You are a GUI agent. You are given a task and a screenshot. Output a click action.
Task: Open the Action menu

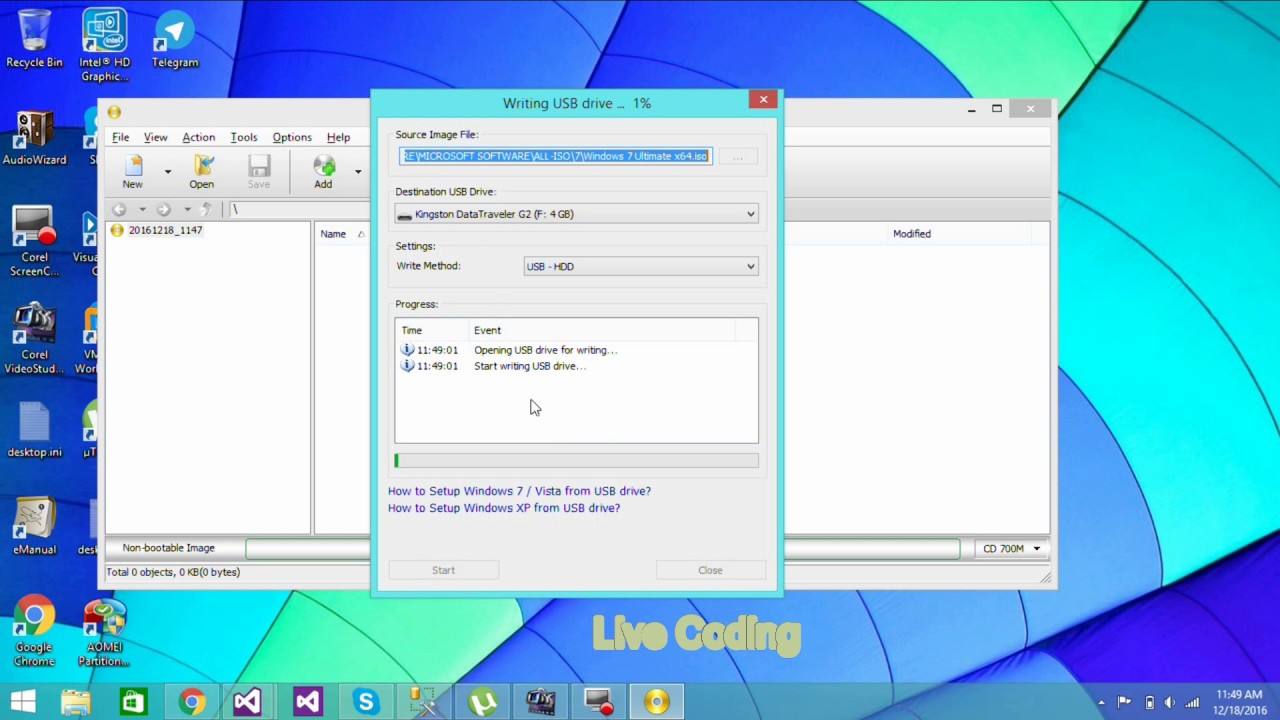tap(198, 137)
